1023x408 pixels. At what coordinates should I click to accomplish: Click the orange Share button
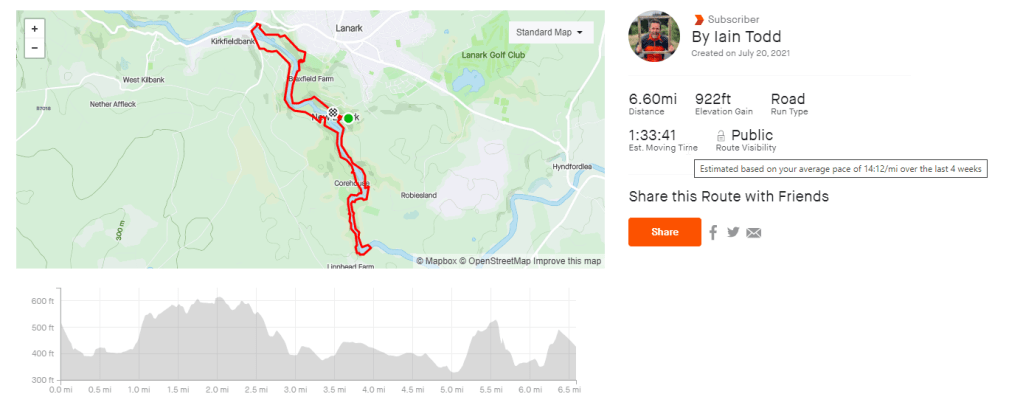click(664, 232)
